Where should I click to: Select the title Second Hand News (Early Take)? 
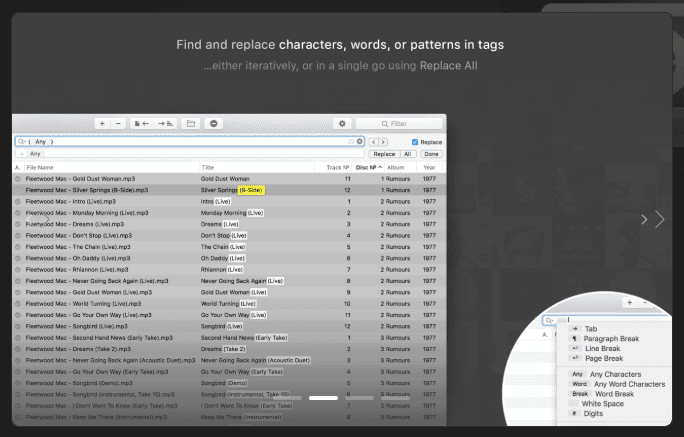[x=244, y=338]
